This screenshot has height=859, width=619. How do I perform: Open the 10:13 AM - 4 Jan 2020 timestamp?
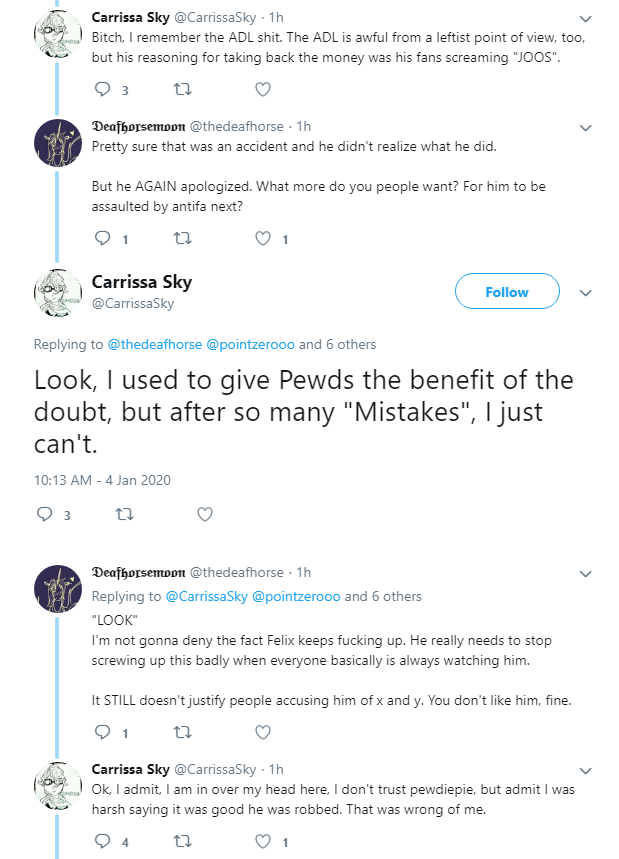(x=102, y=480)
